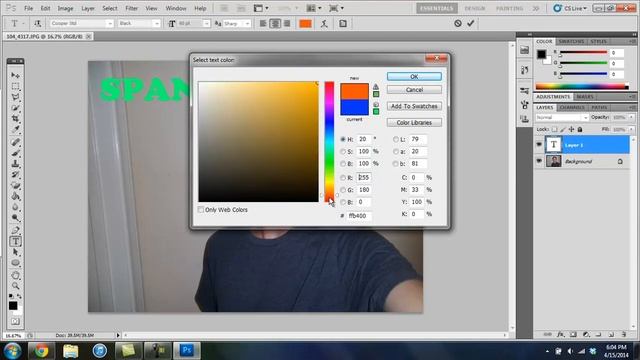Expand the status bar info arrow
The image size is (640, 360).
click(118, 335)
